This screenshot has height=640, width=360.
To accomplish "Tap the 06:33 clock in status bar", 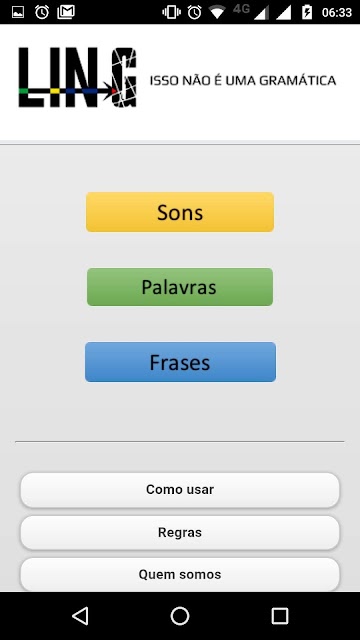I will point(337,13).
